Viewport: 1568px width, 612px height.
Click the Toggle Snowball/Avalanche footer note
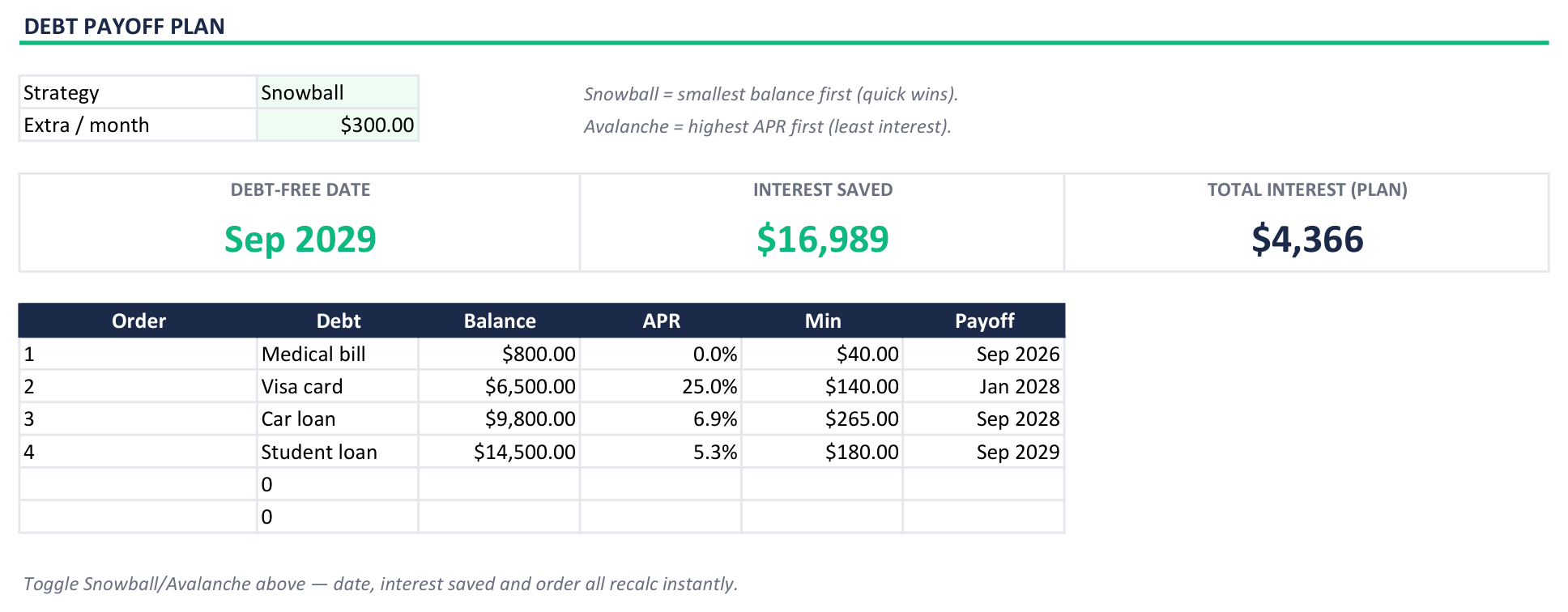click(381, 584)
